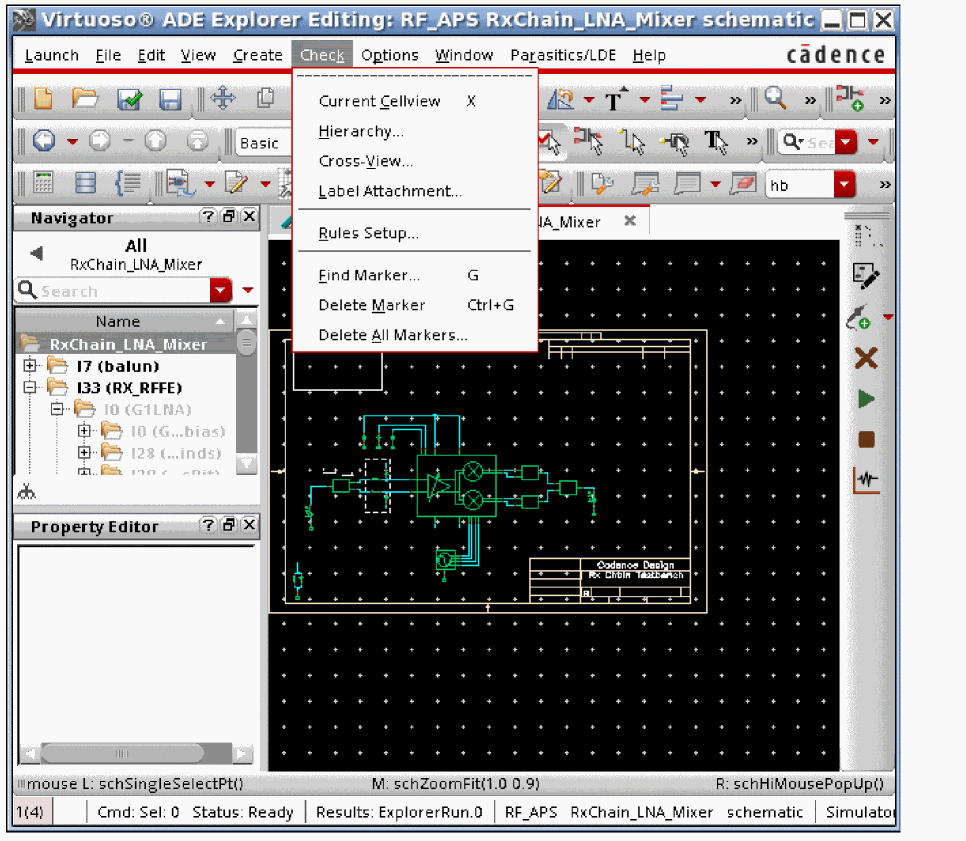Click the magnifier zoom toolbar icon
Screen dimensions: 966x841
click(775, 98)
